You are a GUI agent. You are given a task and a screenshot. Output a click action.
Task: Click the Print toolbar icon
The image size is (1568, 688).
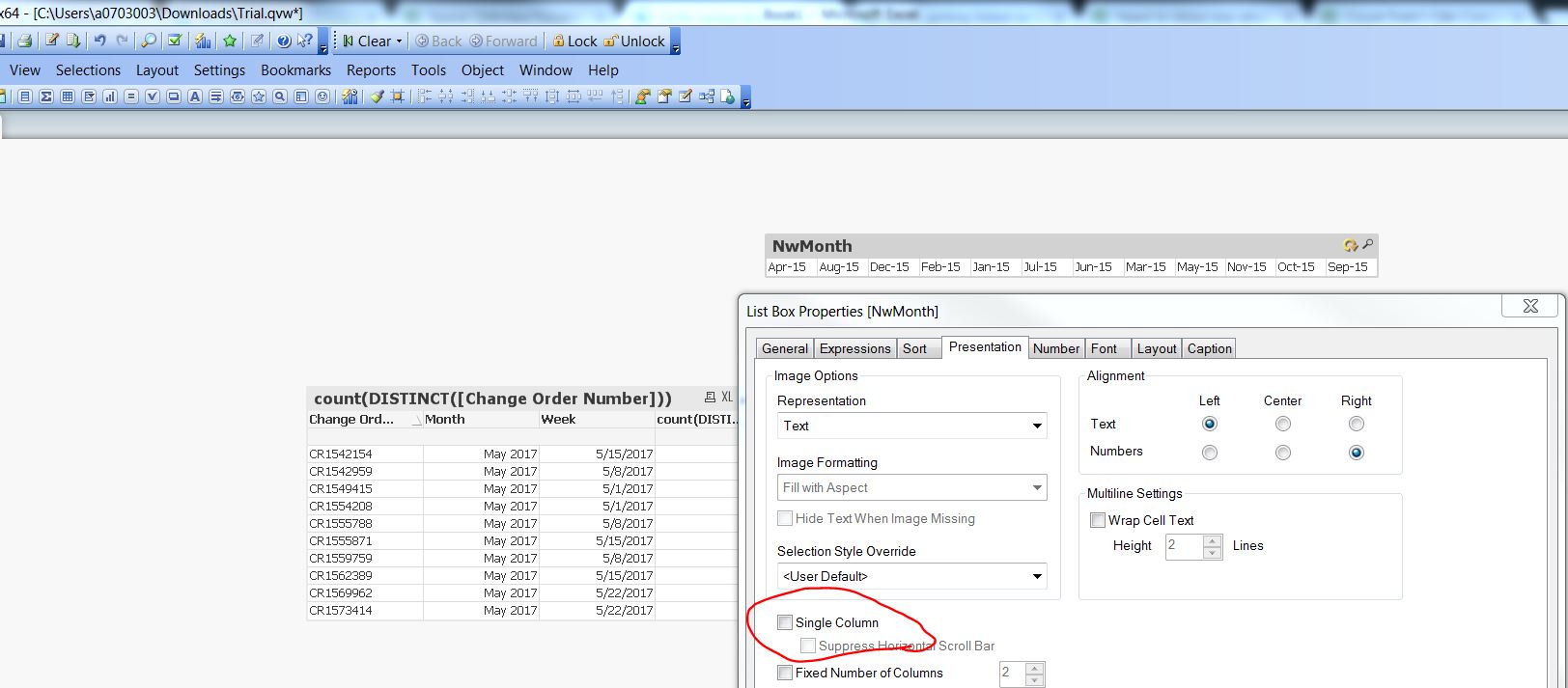[25, 41]
